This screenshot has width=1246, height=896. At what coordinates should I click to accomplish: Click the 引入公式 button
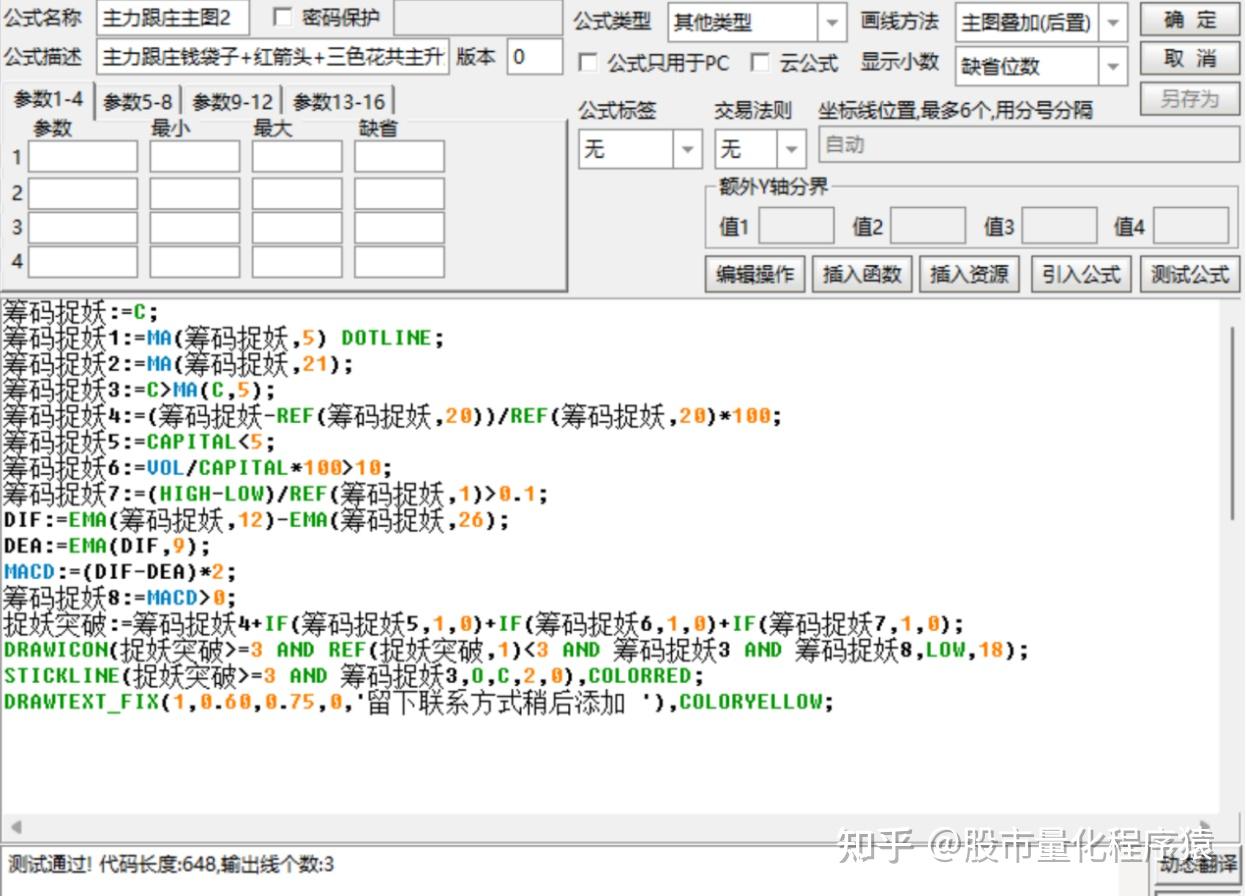(x=1081, y=274)
